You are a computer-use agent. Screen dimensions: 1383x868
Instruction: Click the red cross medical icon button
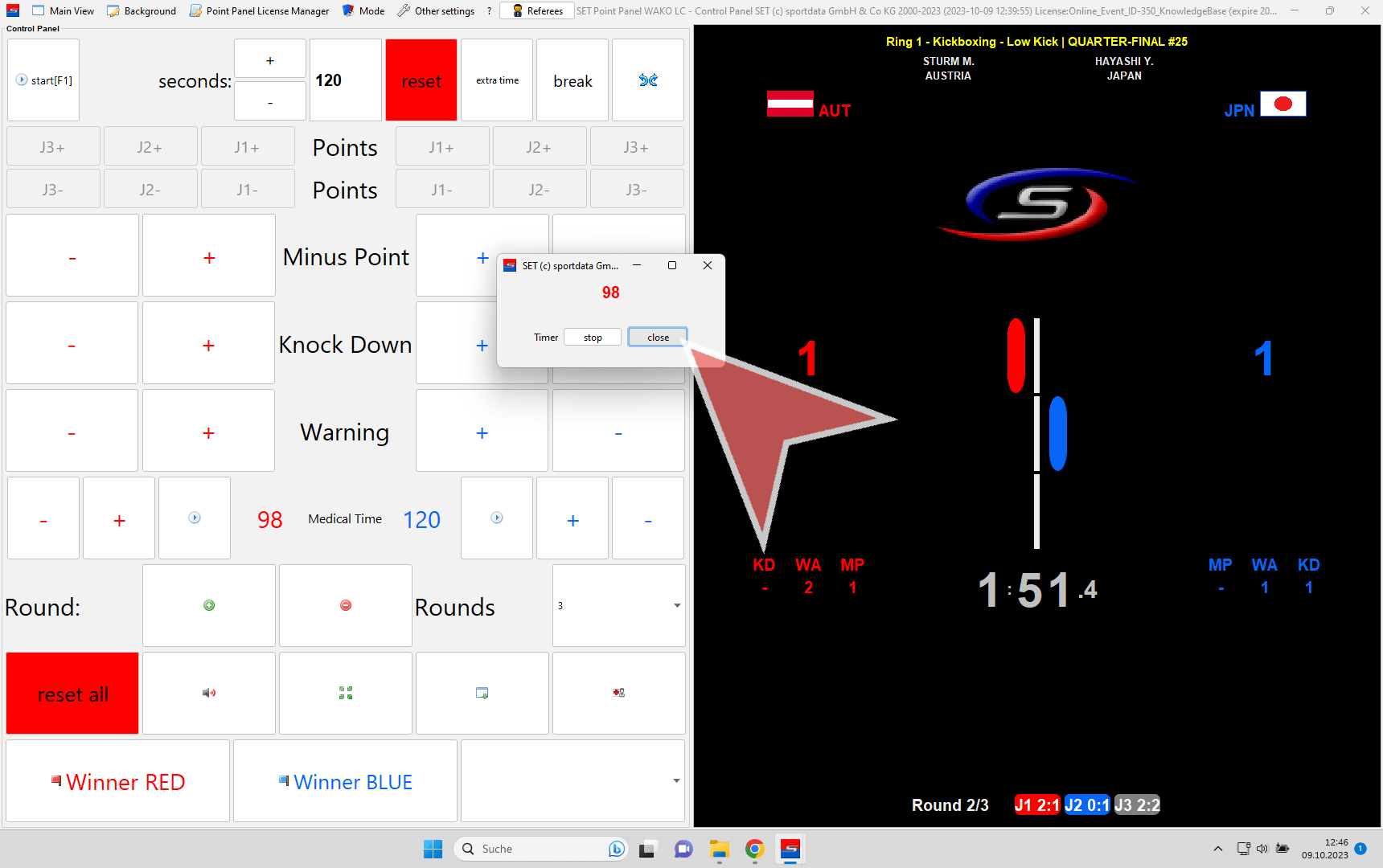click(x=618, y=693)
